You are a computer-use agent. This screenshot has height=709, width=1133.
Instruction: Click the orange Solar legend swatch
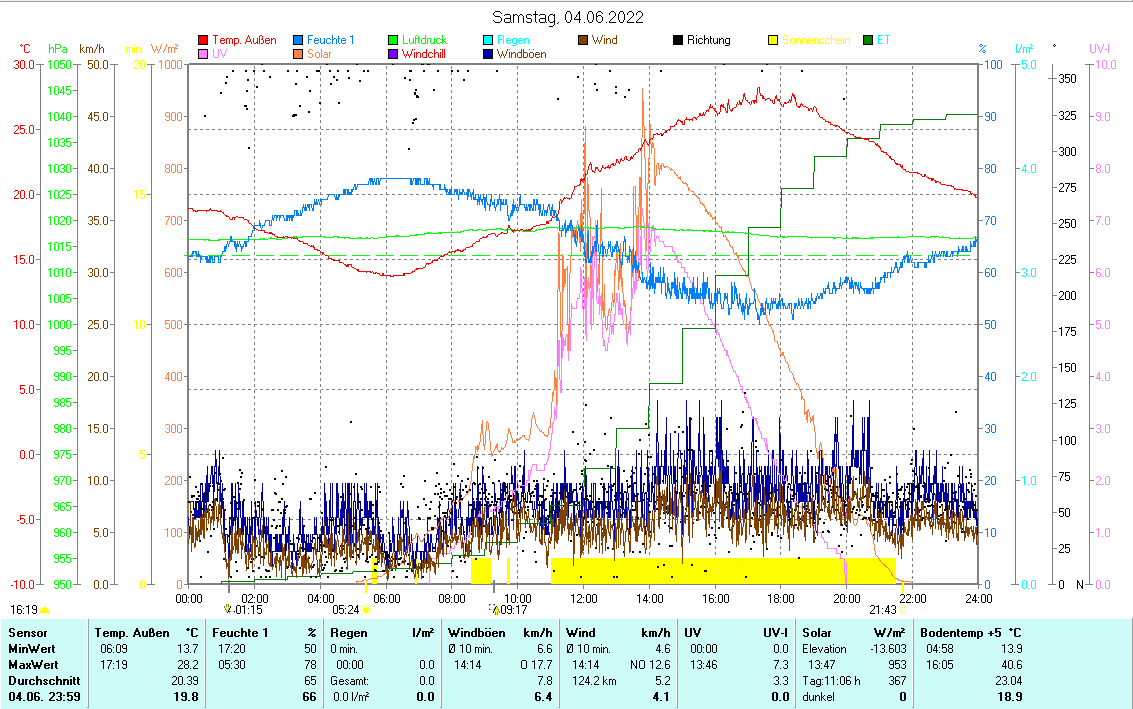298,54
